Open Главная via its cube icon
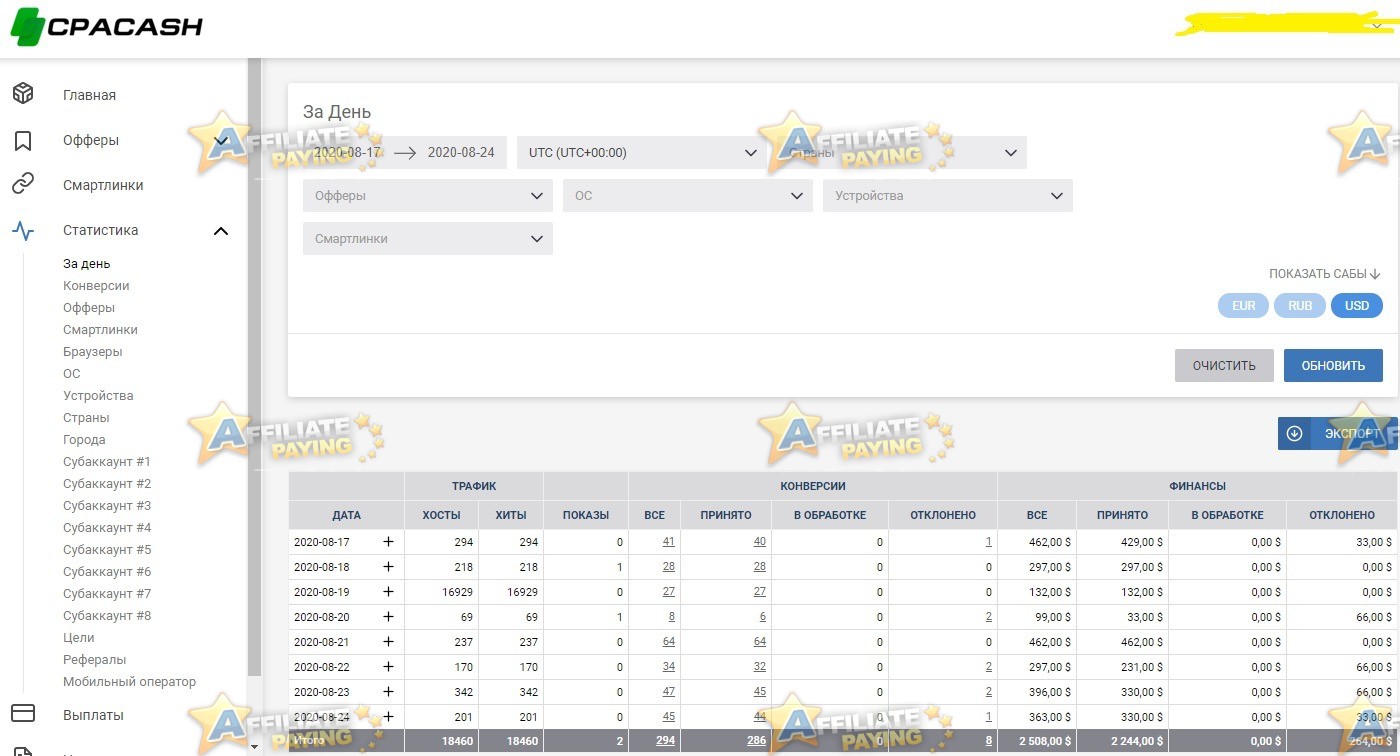The height and width of the screenshot is (756, 1400). coord(23,94)
